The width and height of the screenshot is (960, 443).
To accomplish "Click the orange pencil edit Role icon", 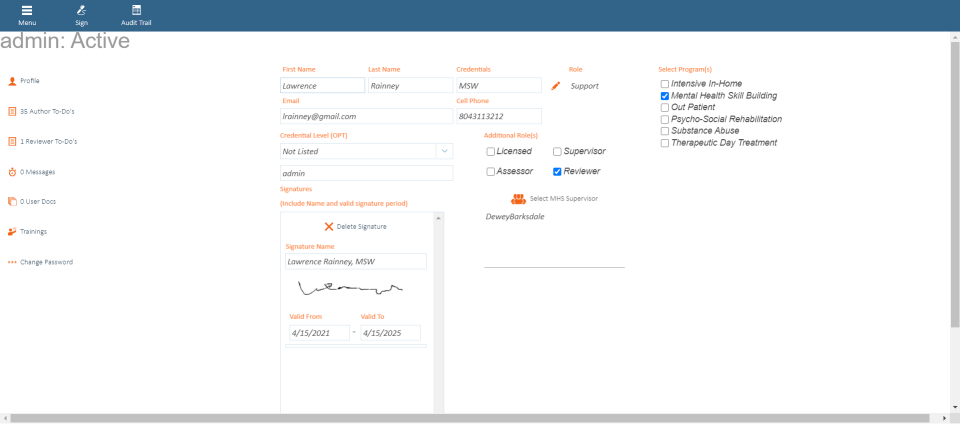I will 556,86.
